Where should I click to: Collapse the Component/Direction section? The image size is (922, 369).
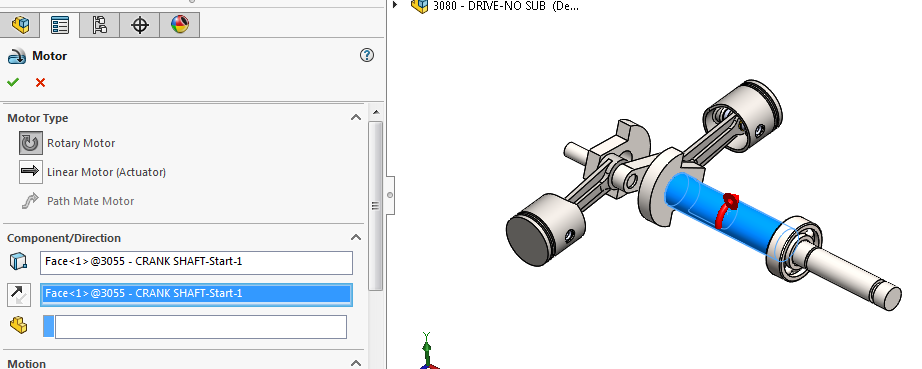(x=356, y=237)
